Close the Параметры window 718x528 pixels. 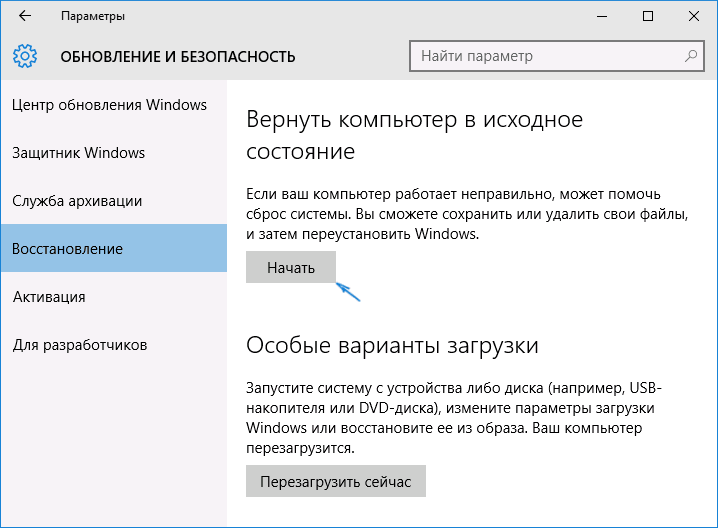[x=693, y=16]
